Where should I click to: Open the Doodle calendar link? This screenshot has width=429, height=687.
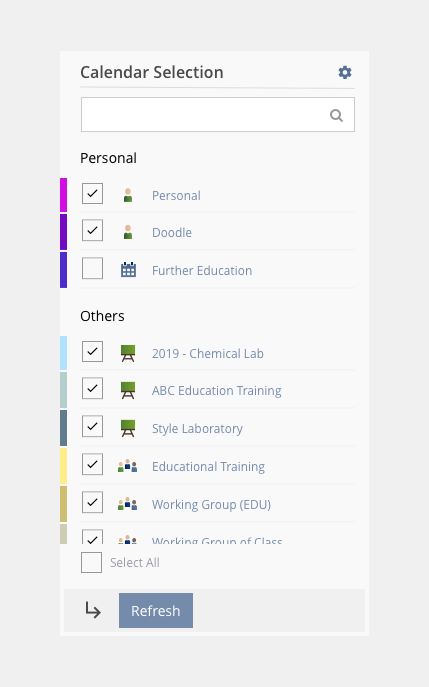(x=172, y=232)
